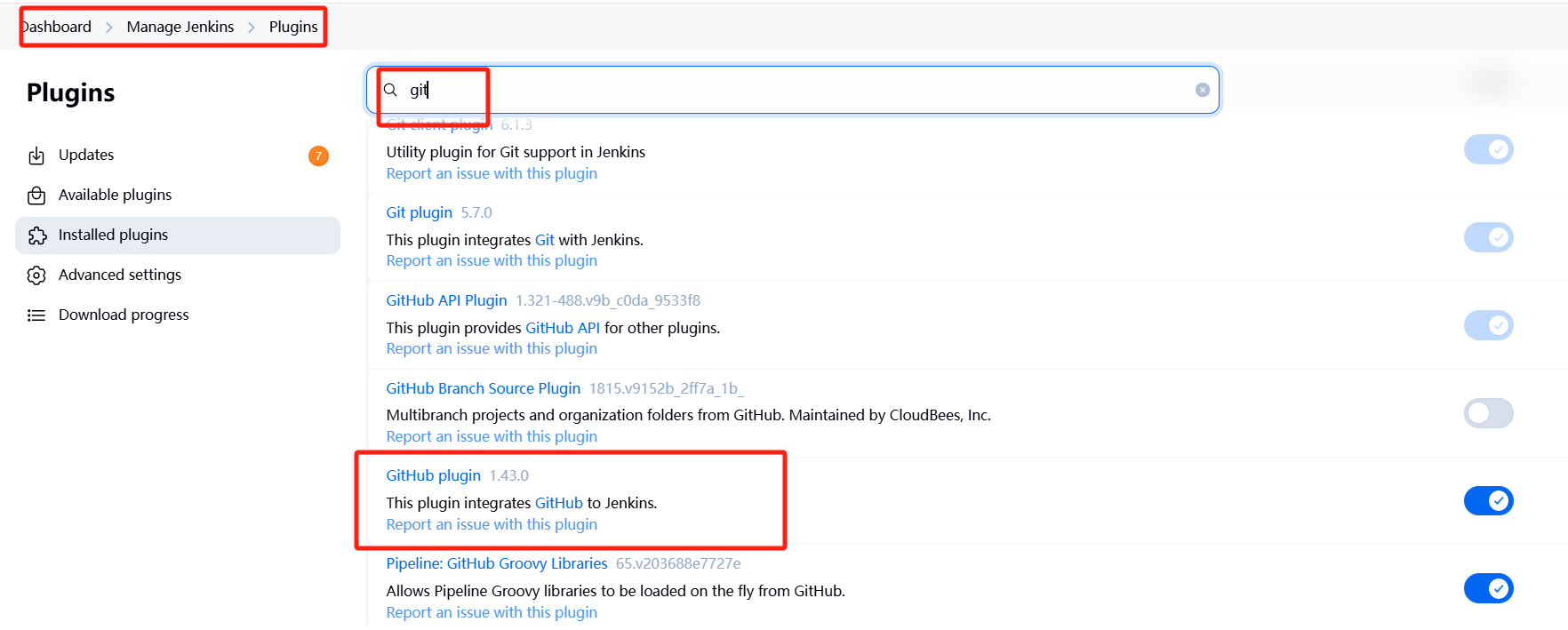The height and width of the screenshot is (630, 1568).
Task: Click the Available plugins shopping bag icon
Action: coord(36,195)
